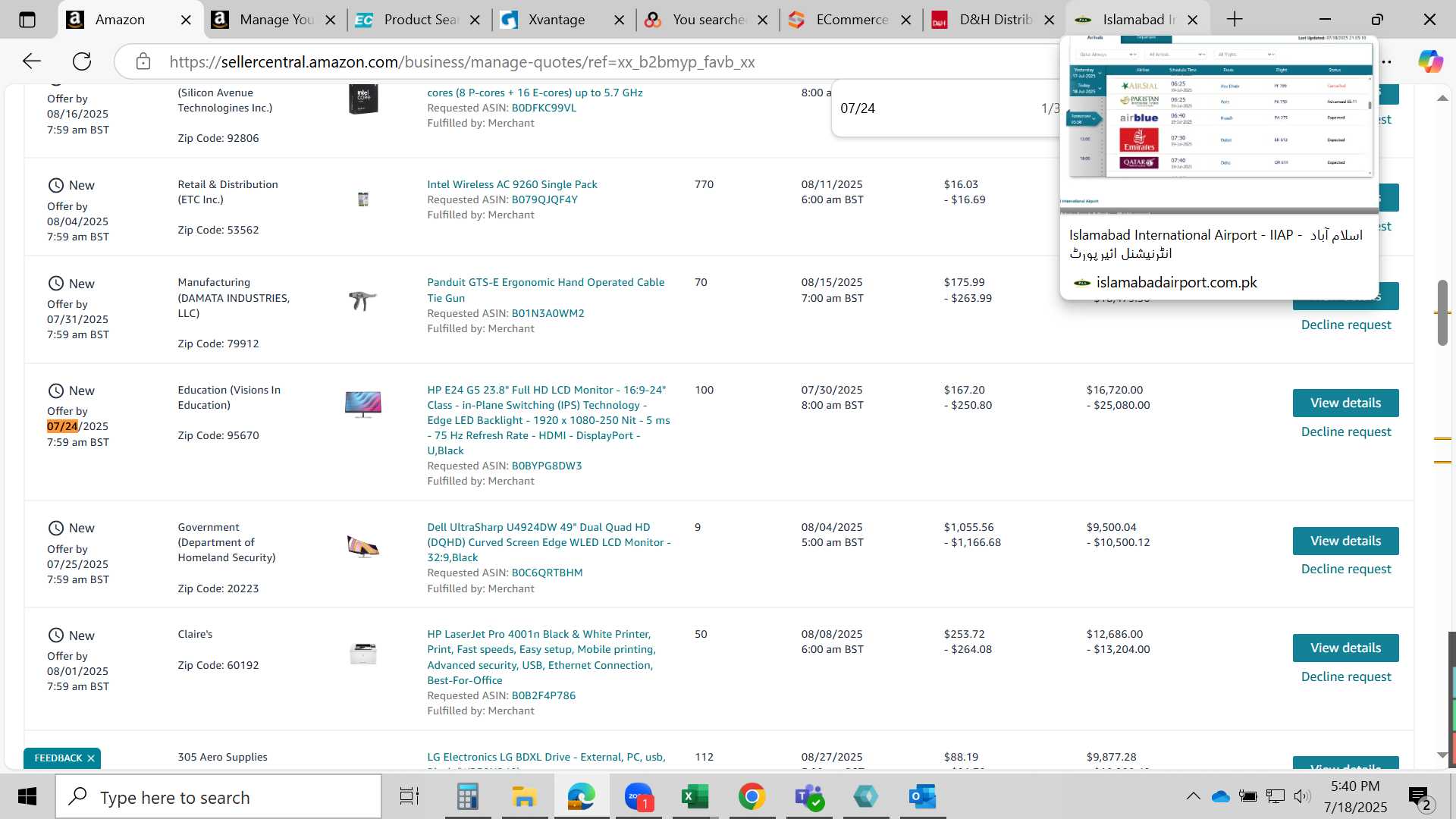Image resolution: width=1456 pixels, height=819 pixels.
Task: Open Intel Wireless AC 9260 product link
Action: pyautogui.click(x=512, y=184)
